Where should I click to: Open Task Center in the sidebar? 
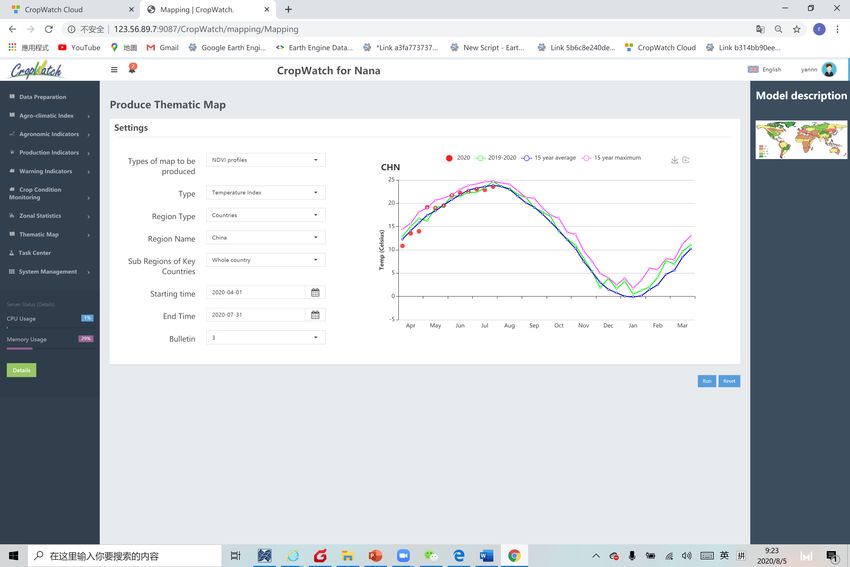coord(49,253)
